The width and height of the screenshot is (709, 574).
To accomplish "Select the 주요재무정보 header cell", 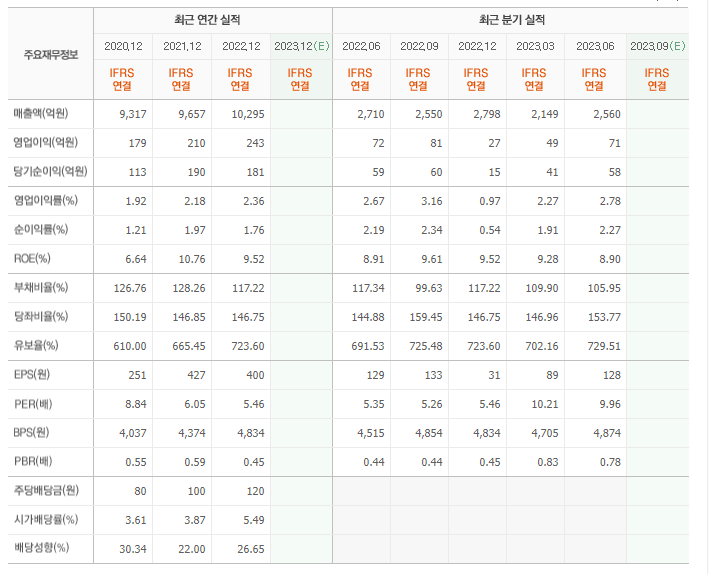I will 51,55.
